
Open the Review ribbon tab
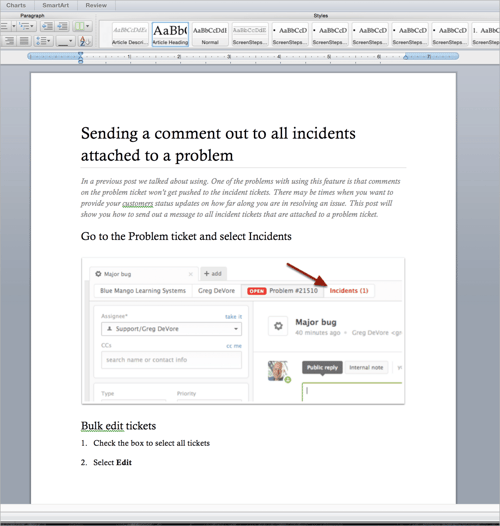(96, 5)
